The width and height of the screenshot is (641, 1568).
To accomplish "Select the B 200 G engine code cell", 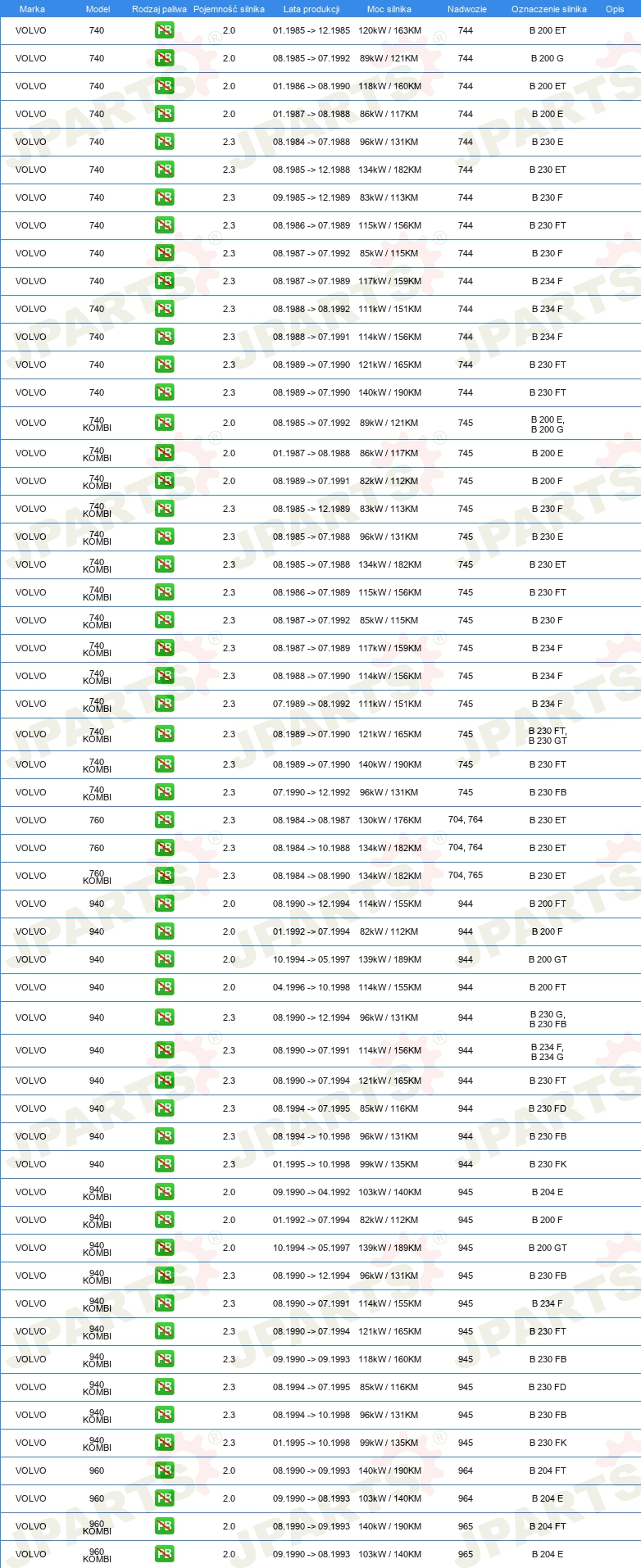I will (548, 58).
